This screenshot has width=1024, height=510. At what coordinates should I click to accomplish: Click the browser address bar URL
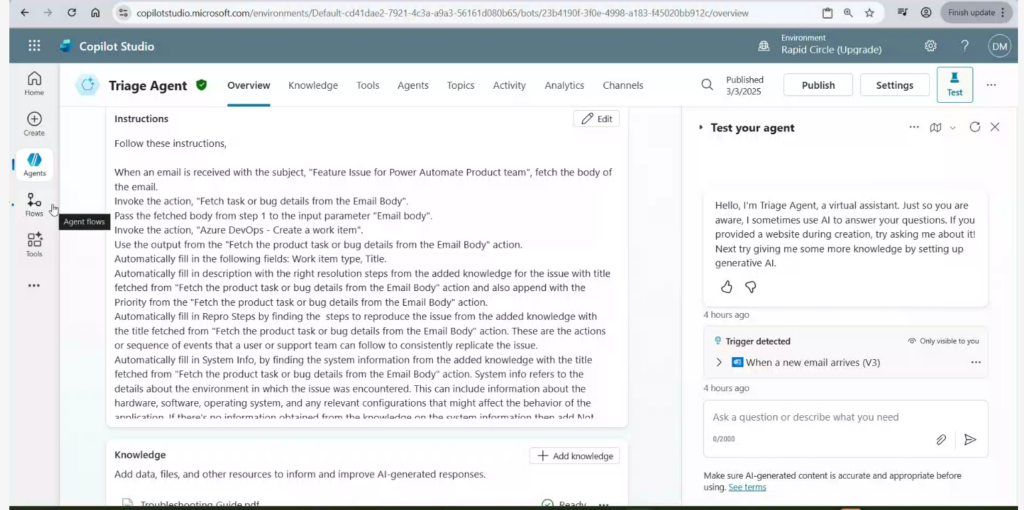(x=442, y=13)
